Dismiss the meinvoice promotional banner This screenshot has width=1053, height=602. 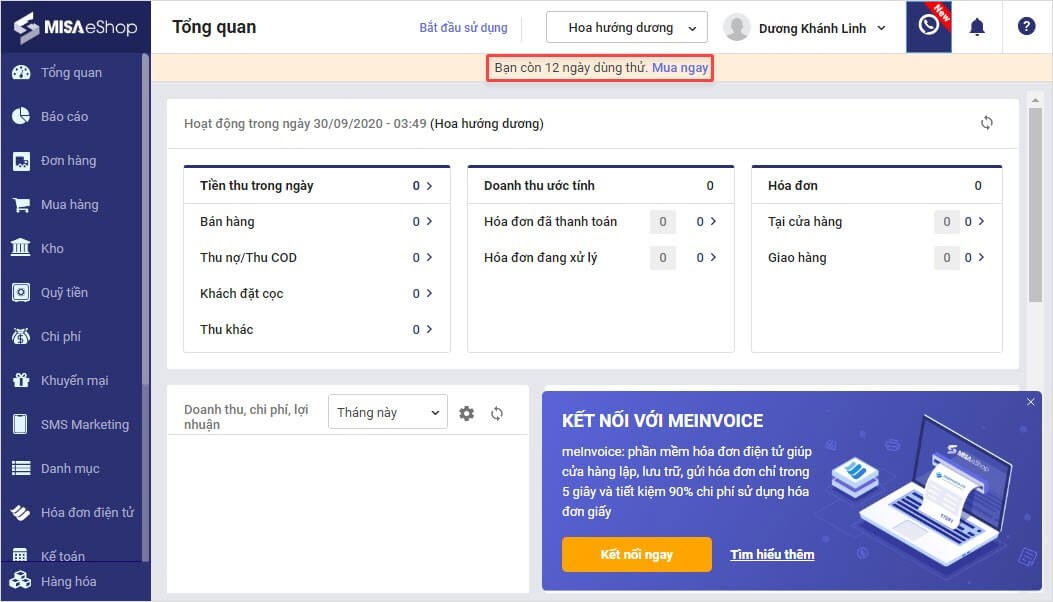pyautogui.click(x=1031, y=401)
